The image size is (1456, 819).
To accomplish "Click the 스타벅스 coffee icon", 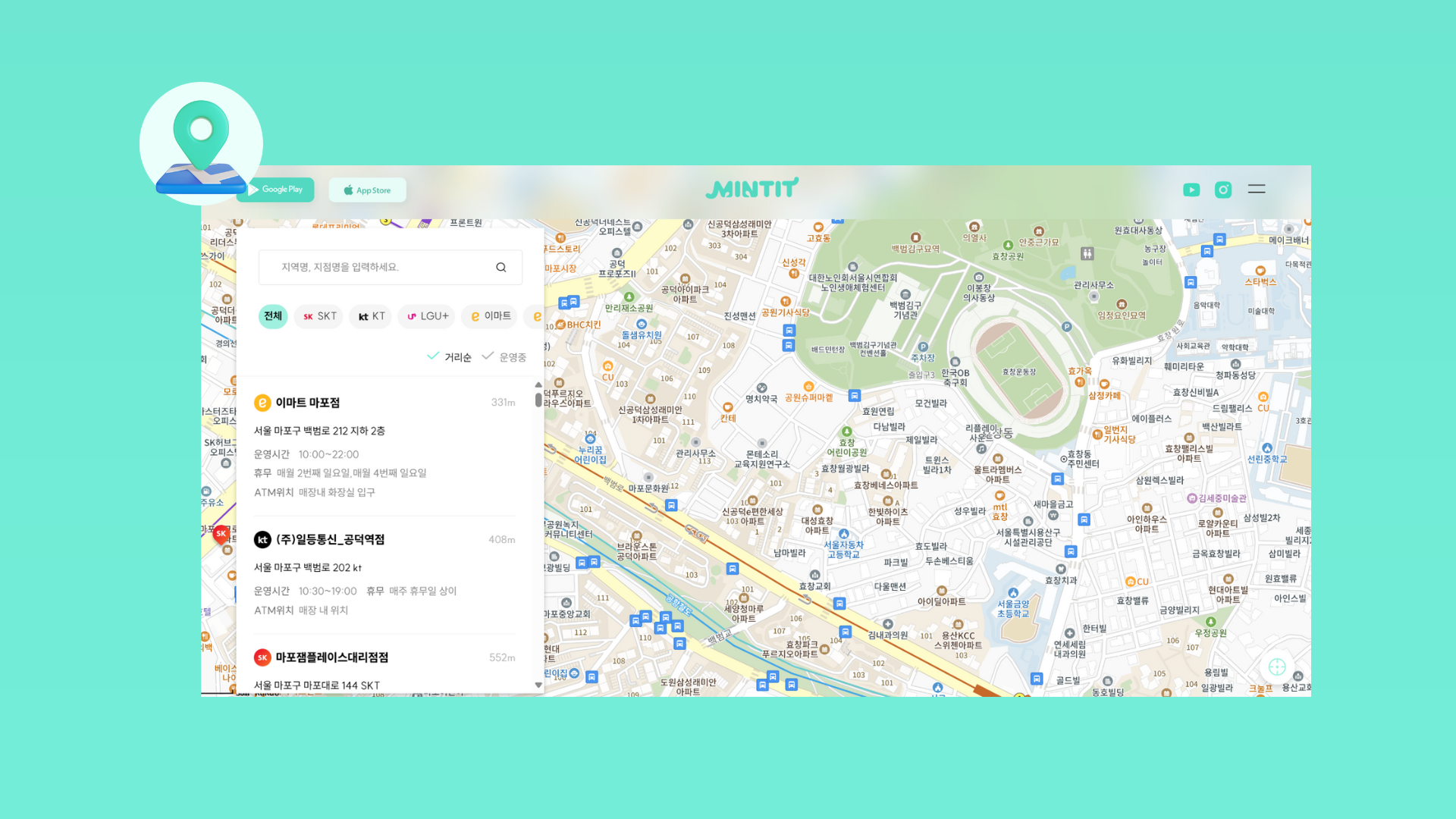I will [x=1260, y=271].
